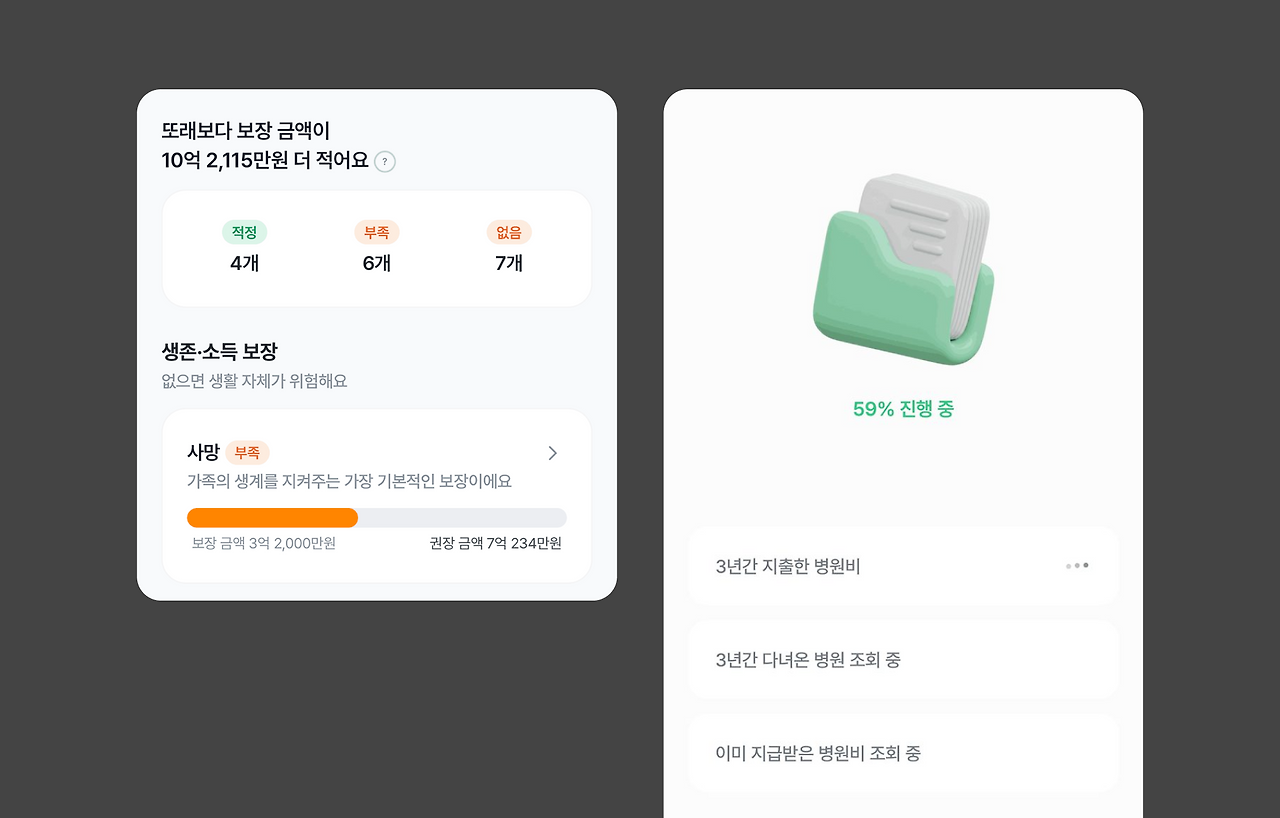The width and height of the screenshot is (1280, 818).
Task: Click the loading dots beside 3년간 지출한 병원비
Action: pos(1077,566)
